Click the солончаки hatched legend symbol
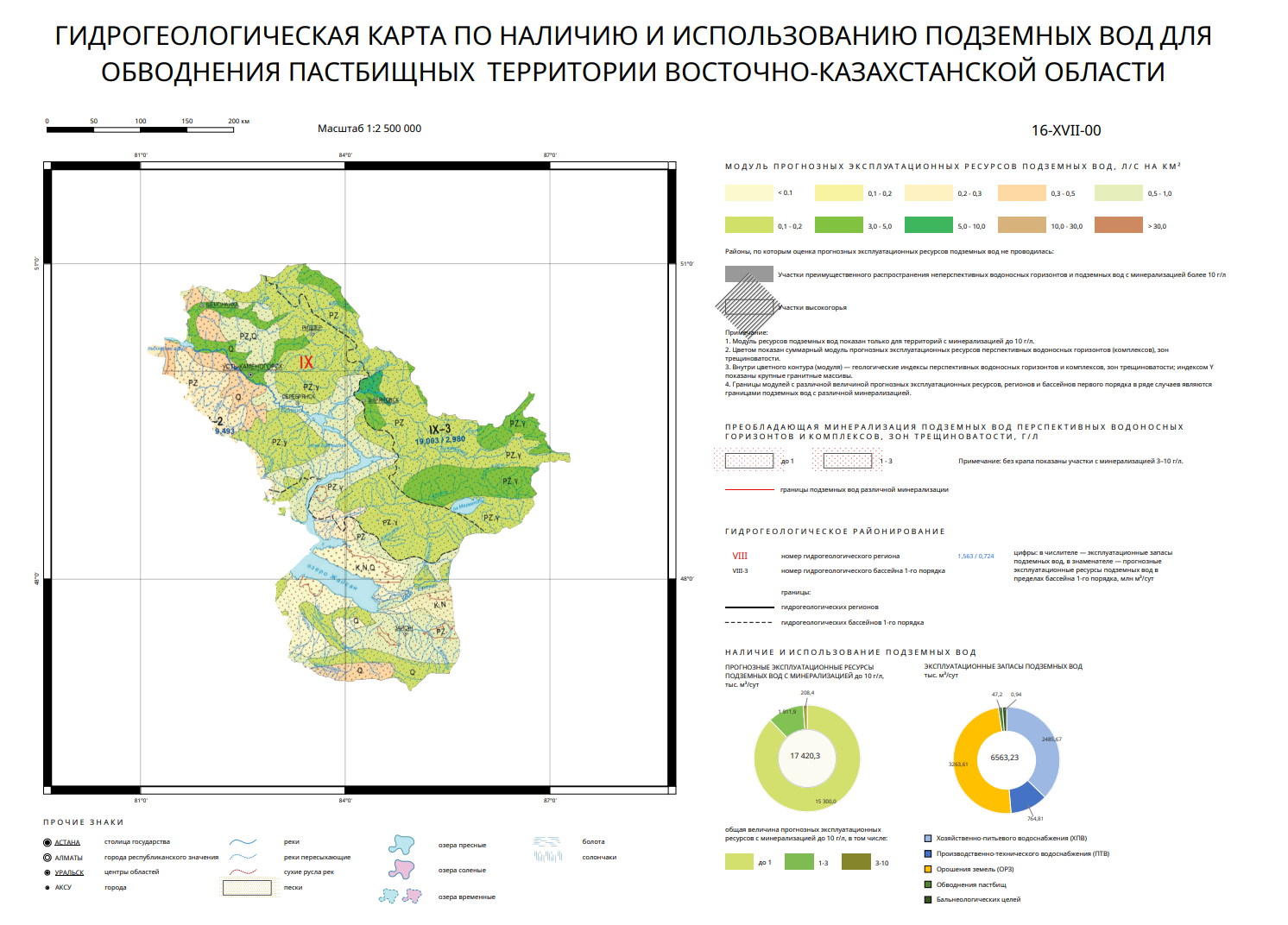The image size is (1288, 925). point(547,856)
